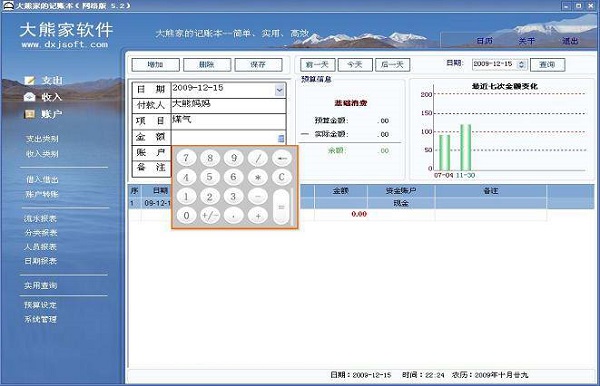Screen dimensions: 600x386
Task: Click keypad digit 1
Action: (186, 197)
